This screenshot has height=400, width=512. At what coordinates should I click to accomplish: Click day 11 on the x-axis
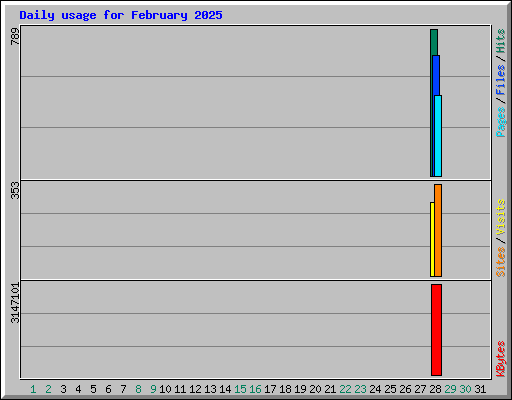point(180,389)
